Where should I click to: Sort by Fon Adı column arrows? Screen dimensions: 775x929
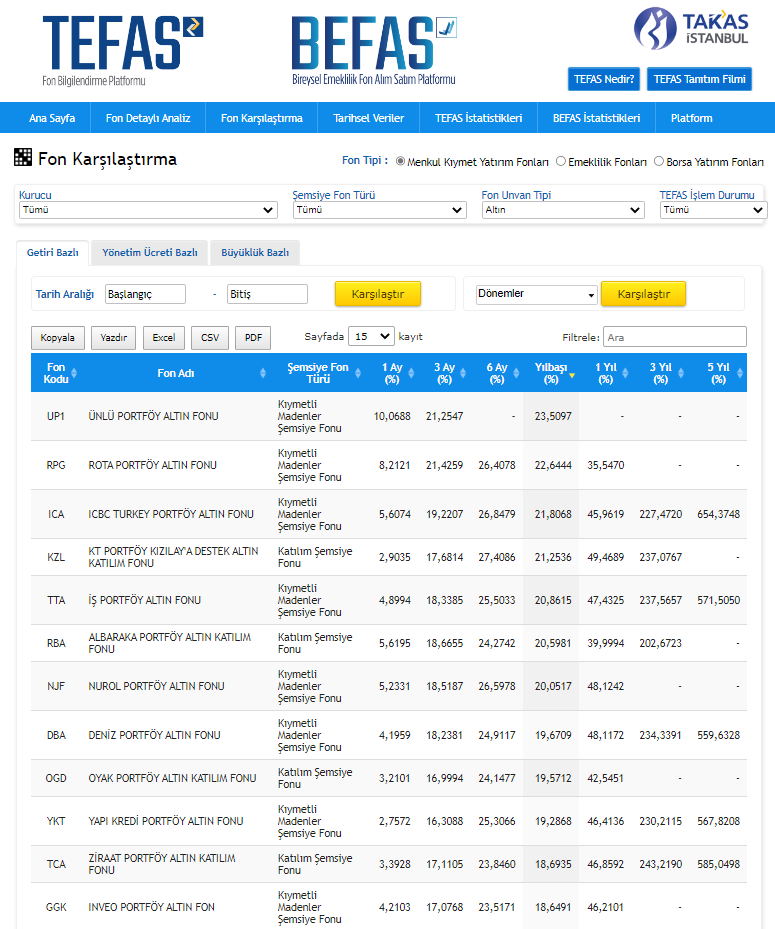[x=263, y=373]
